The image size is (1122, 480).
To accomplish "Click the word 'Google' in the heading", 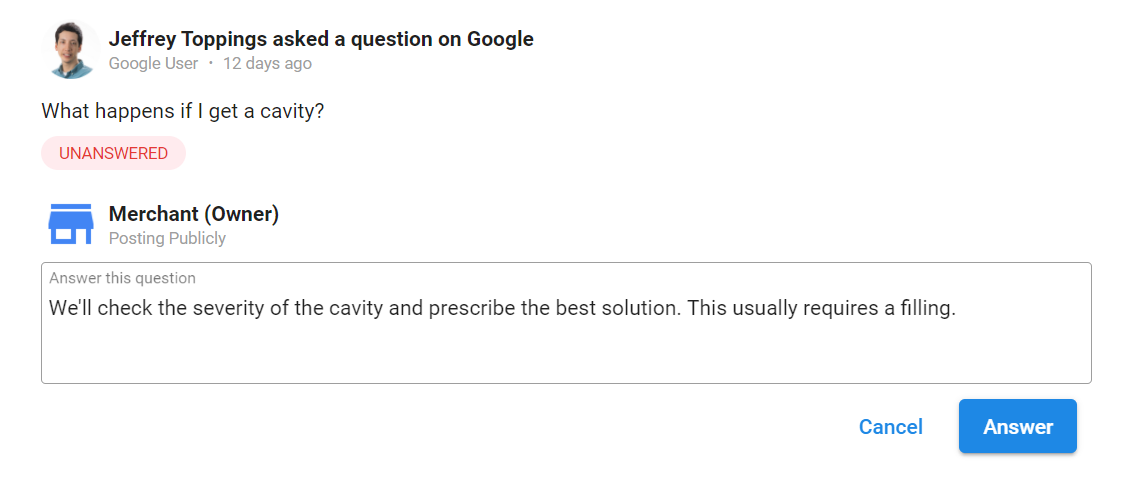I will tap(500, 39).
